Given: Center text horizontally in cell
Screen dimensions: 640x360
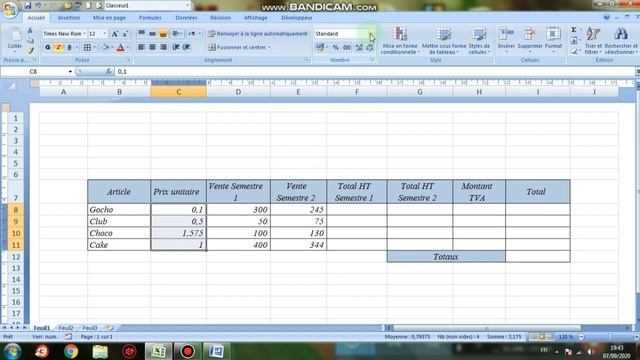Looking at the screenshot, I should 152,47.
